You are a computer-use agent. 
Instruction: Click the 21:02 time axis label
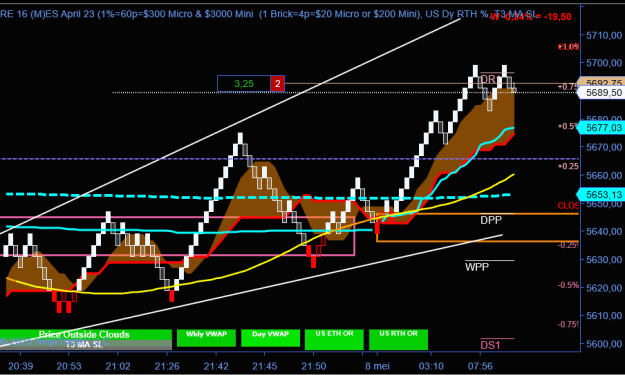(x=118, y=366)
